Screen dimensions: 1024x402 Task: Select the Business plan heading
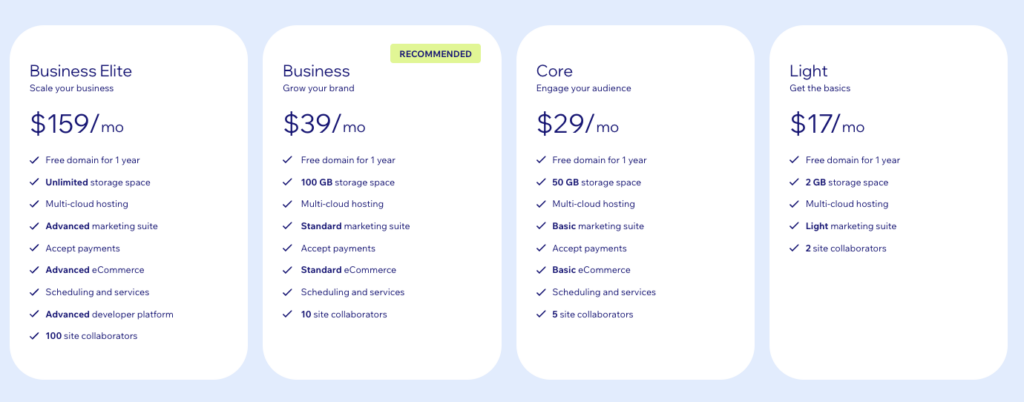(316, 71)
